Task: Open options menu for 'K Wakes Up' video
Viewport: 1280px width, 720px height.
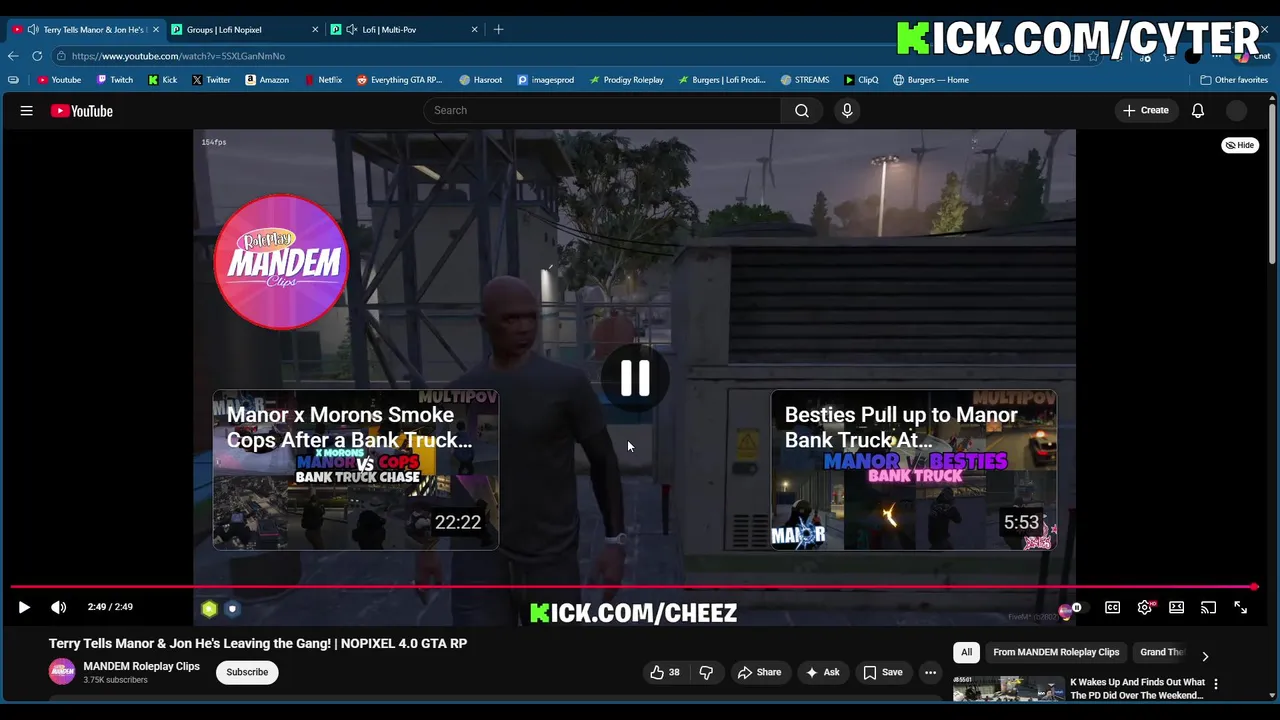Action: tap(1216, 684)
